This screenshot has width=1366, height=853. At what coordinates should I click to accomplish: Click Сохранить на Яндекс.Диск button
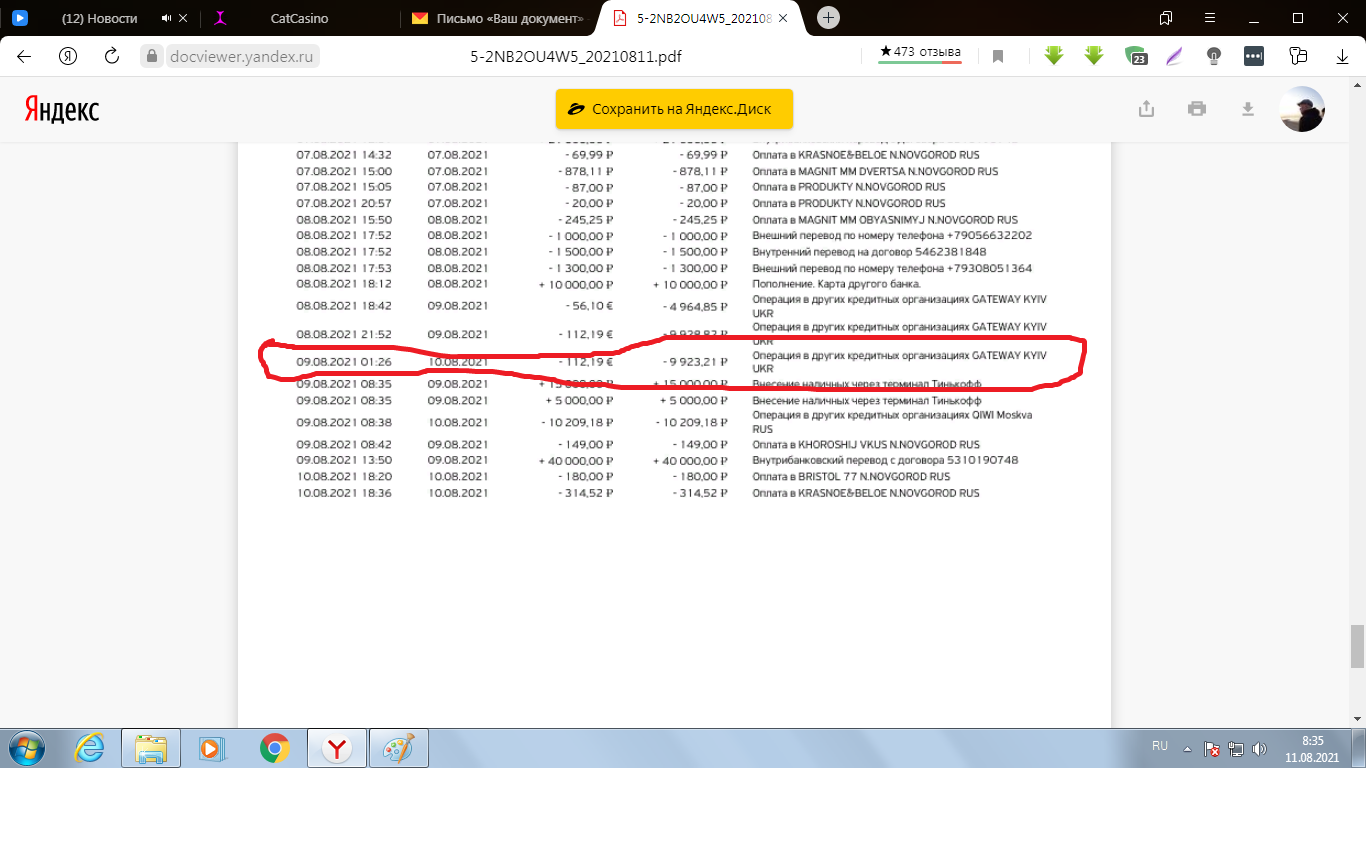click(x=674, y=109)
